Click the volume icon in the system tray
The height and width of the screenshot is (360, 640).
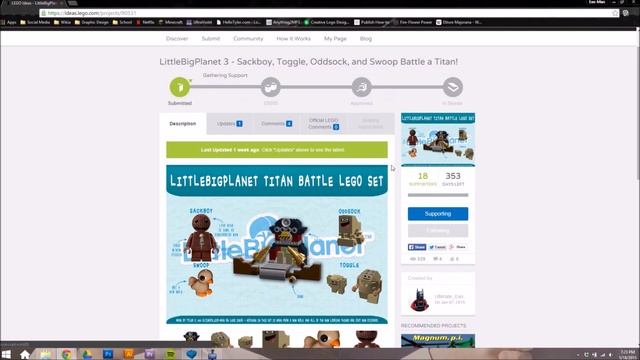[x=611, y=355]
